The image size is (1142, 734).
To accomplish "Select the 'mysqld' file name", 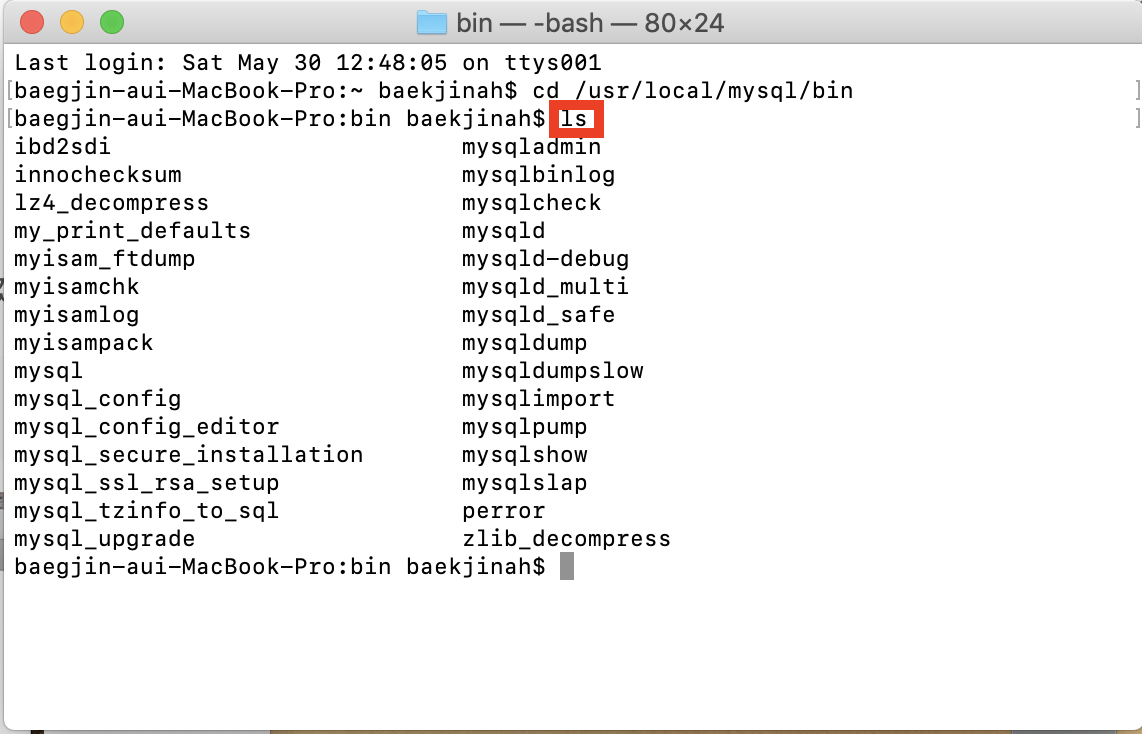I will pyautogui.click(x=504, y=231).
